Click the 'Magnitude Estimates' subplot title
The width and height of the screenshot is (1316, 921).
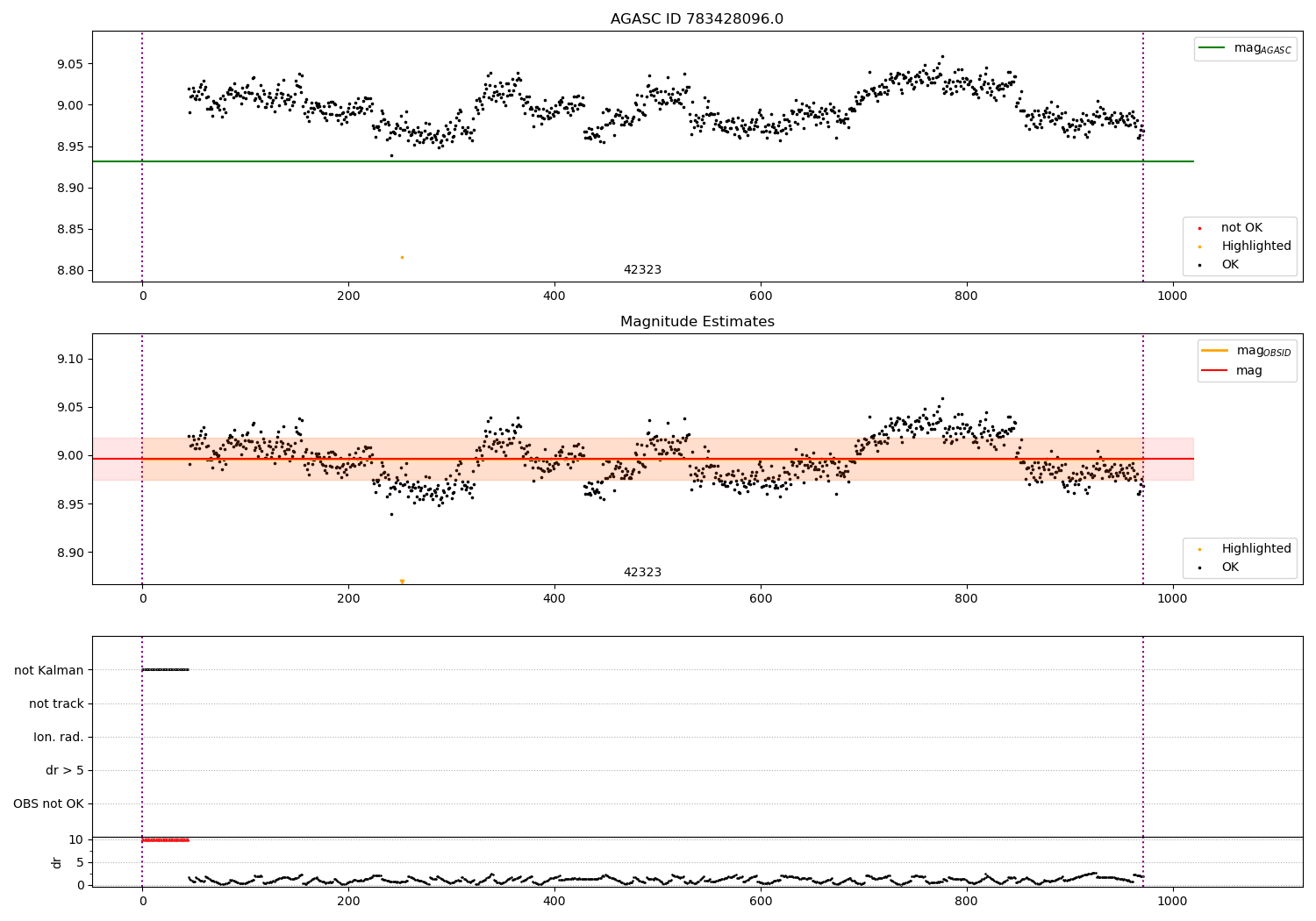click(697, 322)
